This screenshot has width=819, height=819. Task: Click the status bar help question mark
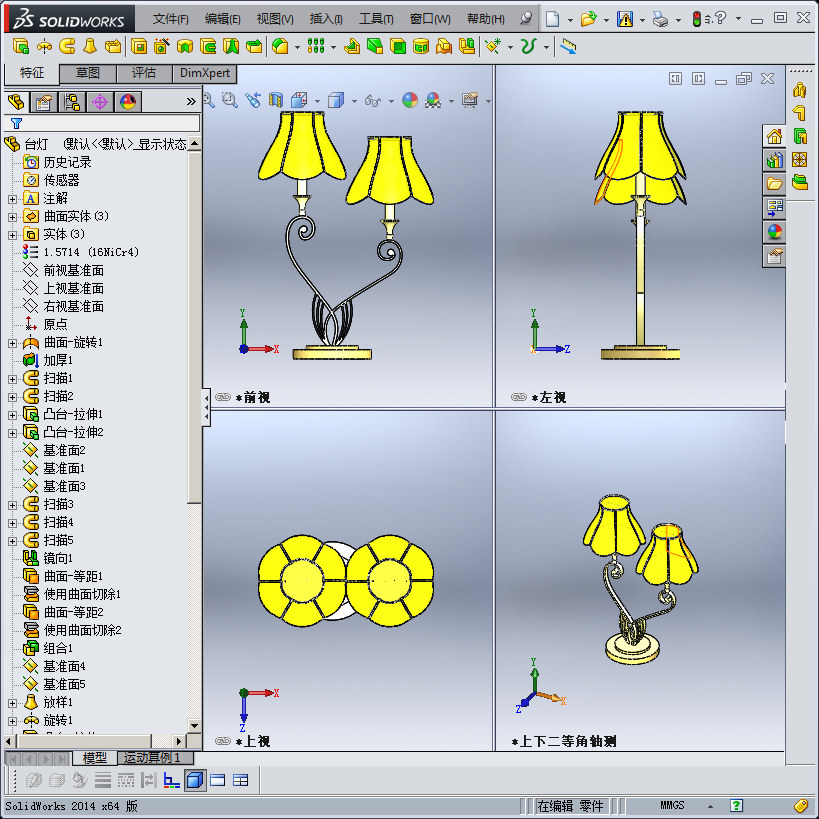tap(736, 805)
